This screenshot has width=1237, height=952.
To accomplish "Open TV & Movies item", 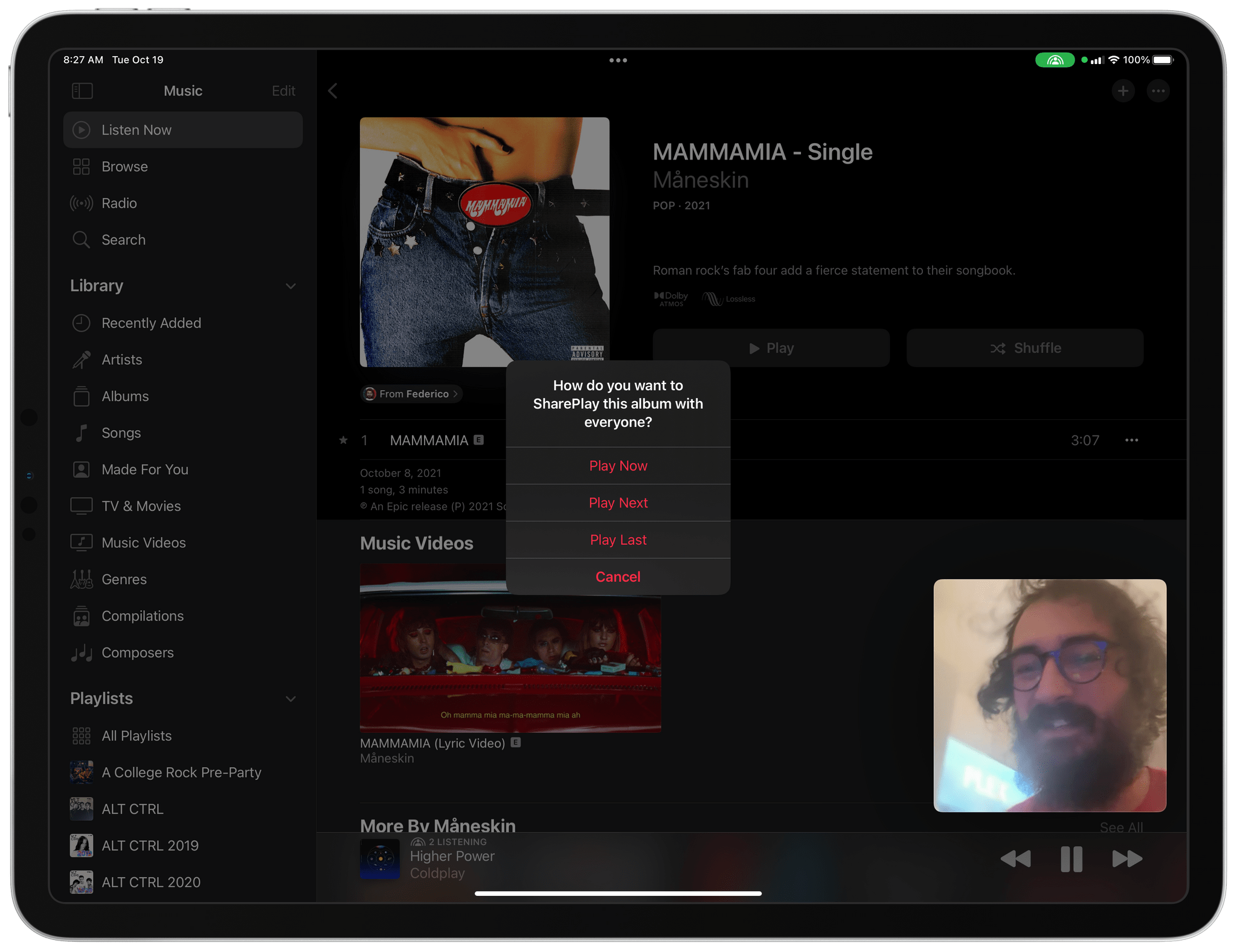I will 183,506.
